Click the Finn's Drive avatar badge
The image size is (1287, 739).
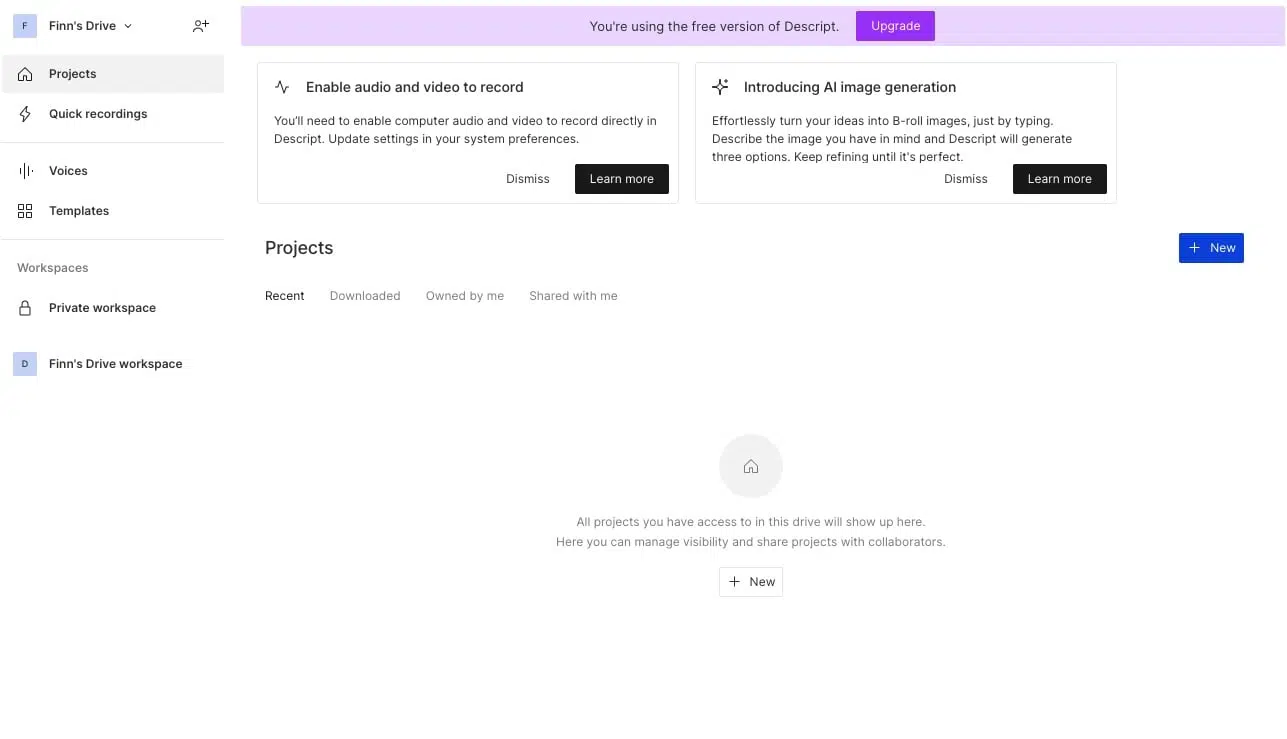pyautogui.click(x=24, y=25)
